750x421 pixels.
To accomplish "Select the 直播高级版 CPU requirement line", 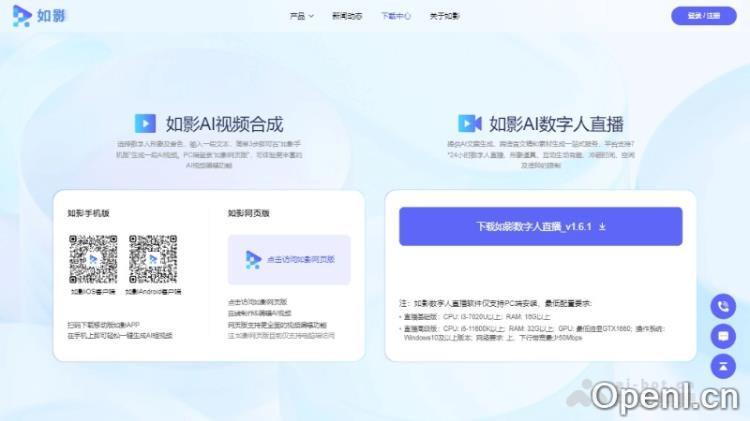I will (532, 333).
